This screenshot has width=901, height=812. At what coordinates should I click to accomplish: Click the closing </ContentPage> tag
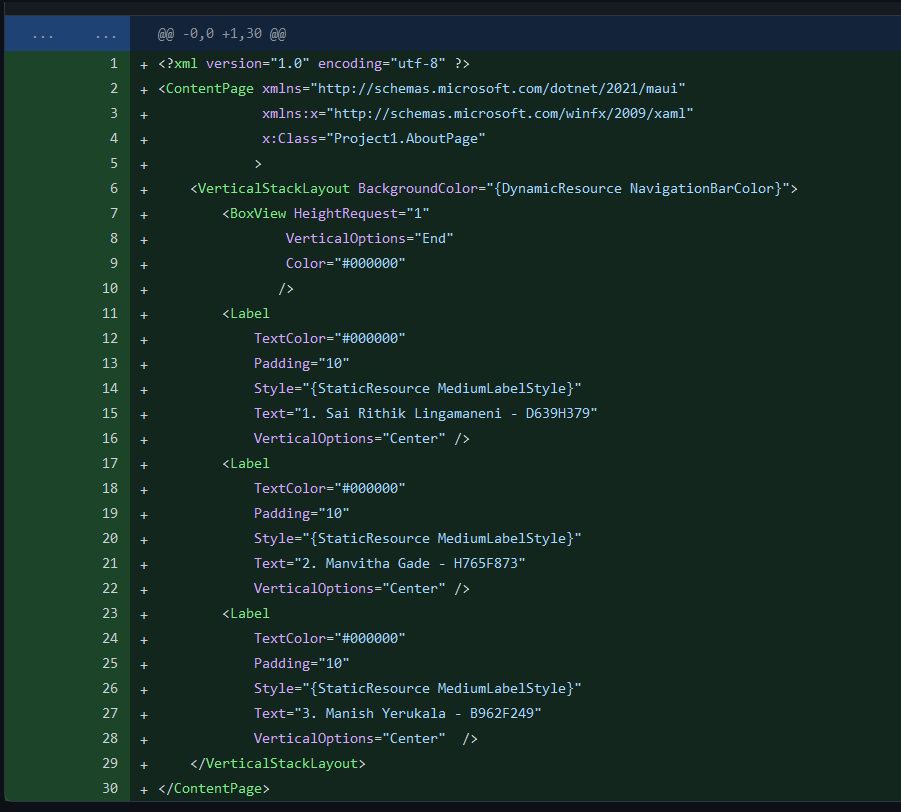[x=214, y=788]
